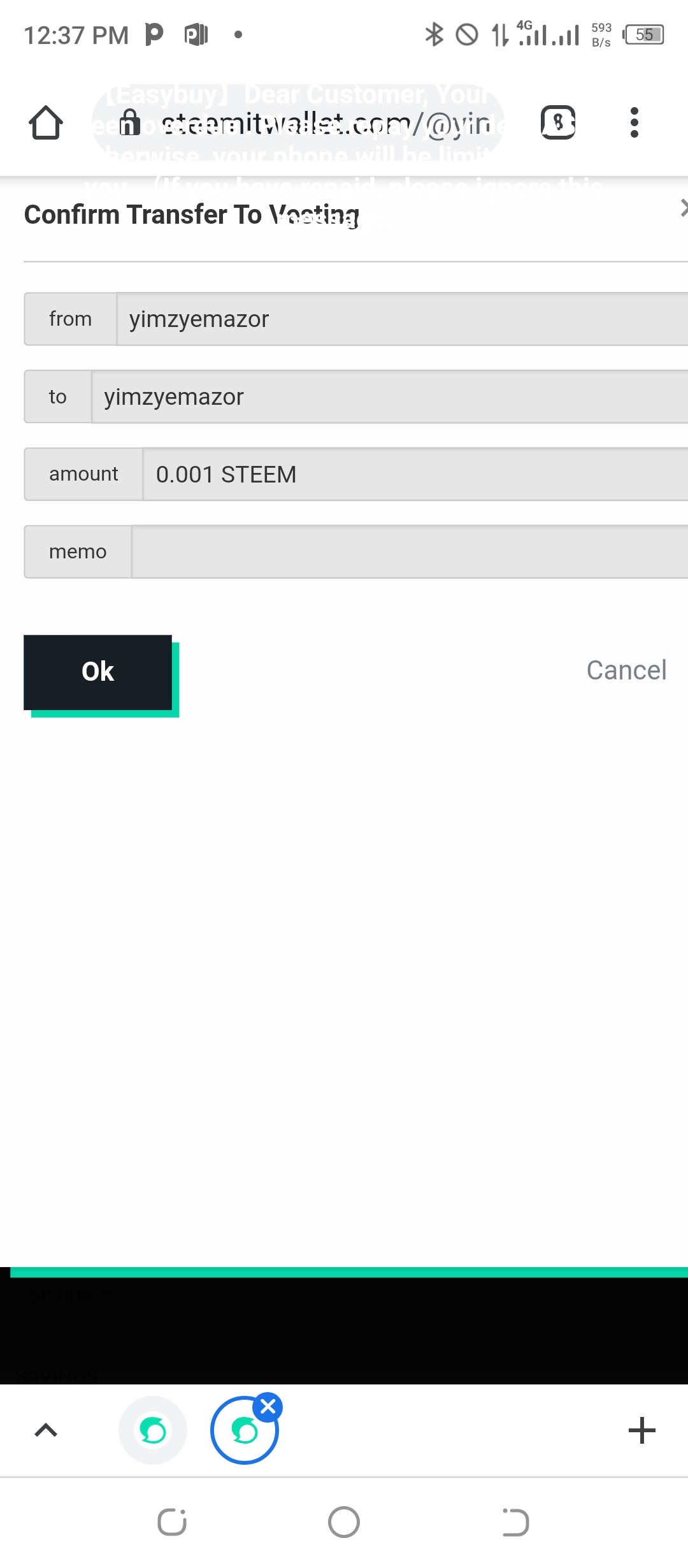Switch to the first Steemit tab thumbnail
The height and width of the screenshot is (1568, 688).
click(x=153, y=1430)
